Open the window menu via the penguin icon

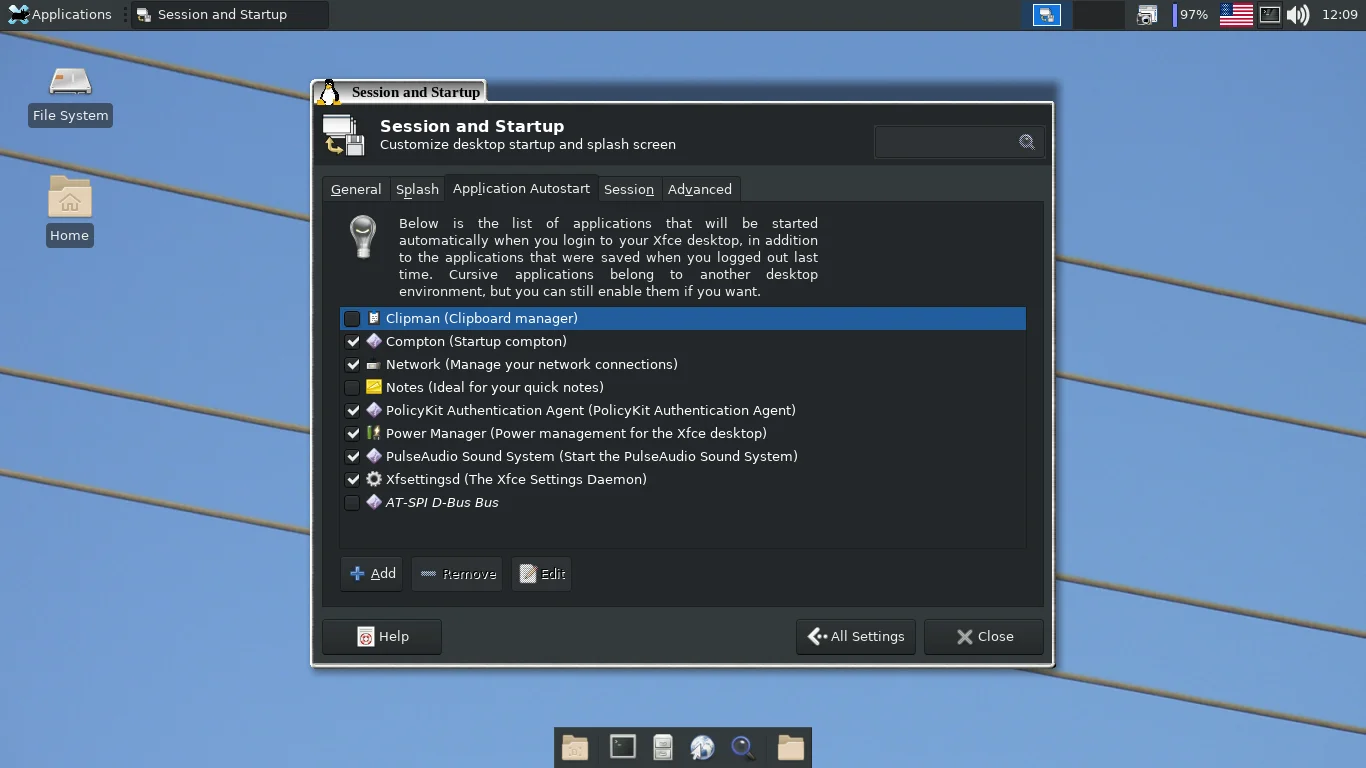(x=328, y=92)
